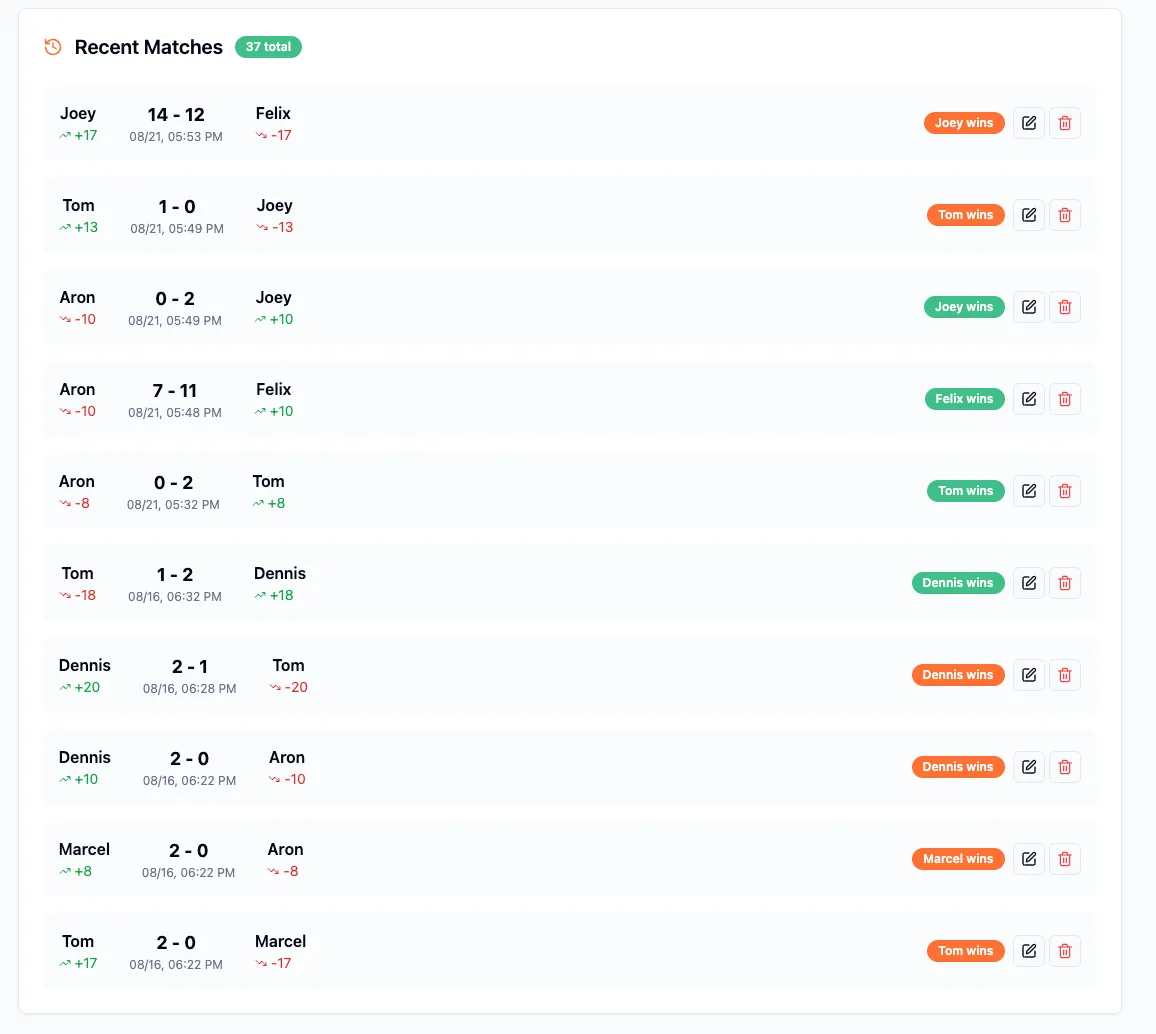
Task: Click the edit icon on the Dennis 2-1 Tom row
Action: pos(1029,674)
